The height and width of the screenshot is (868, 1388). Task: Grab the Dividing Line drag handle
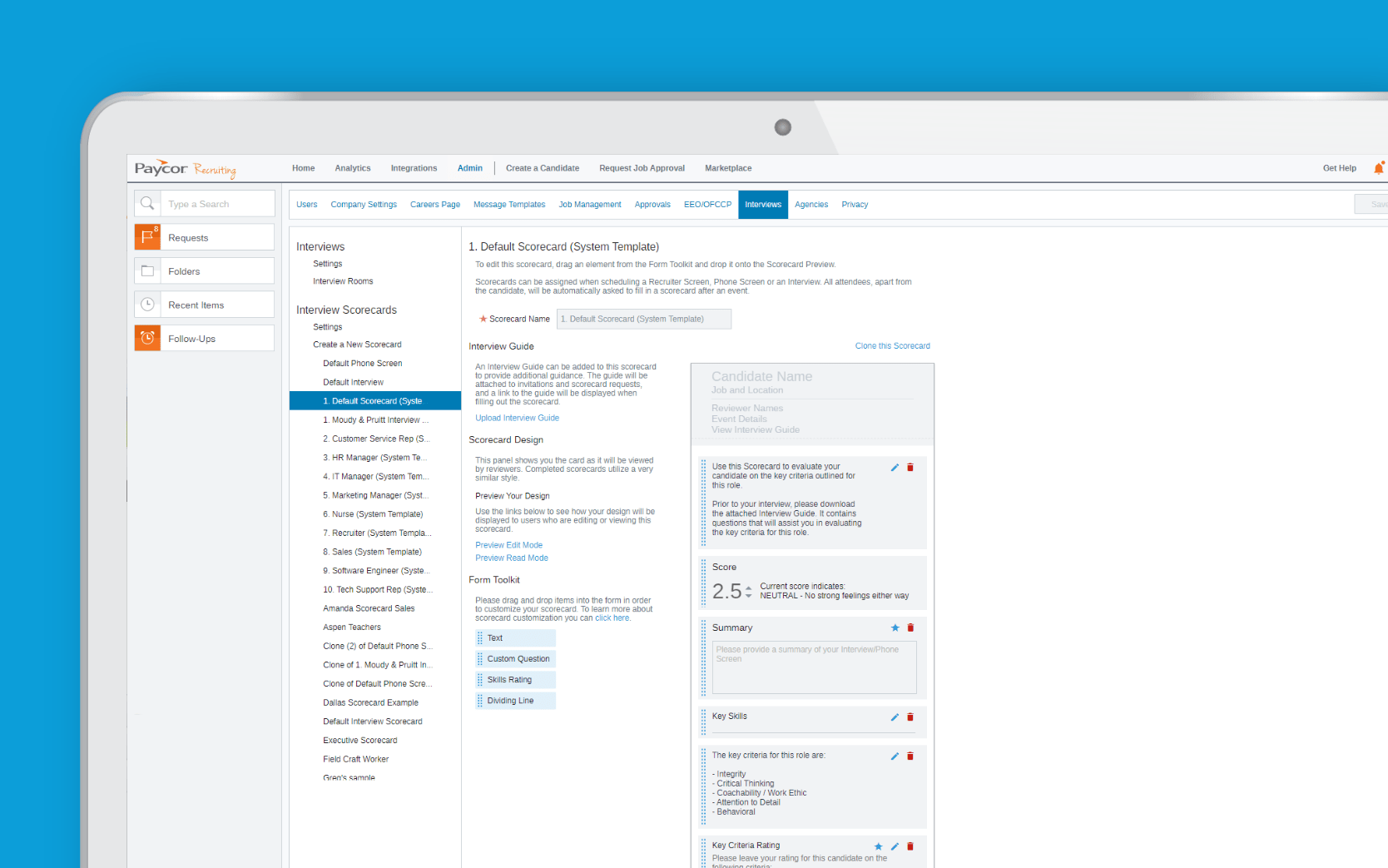[480, 701]
